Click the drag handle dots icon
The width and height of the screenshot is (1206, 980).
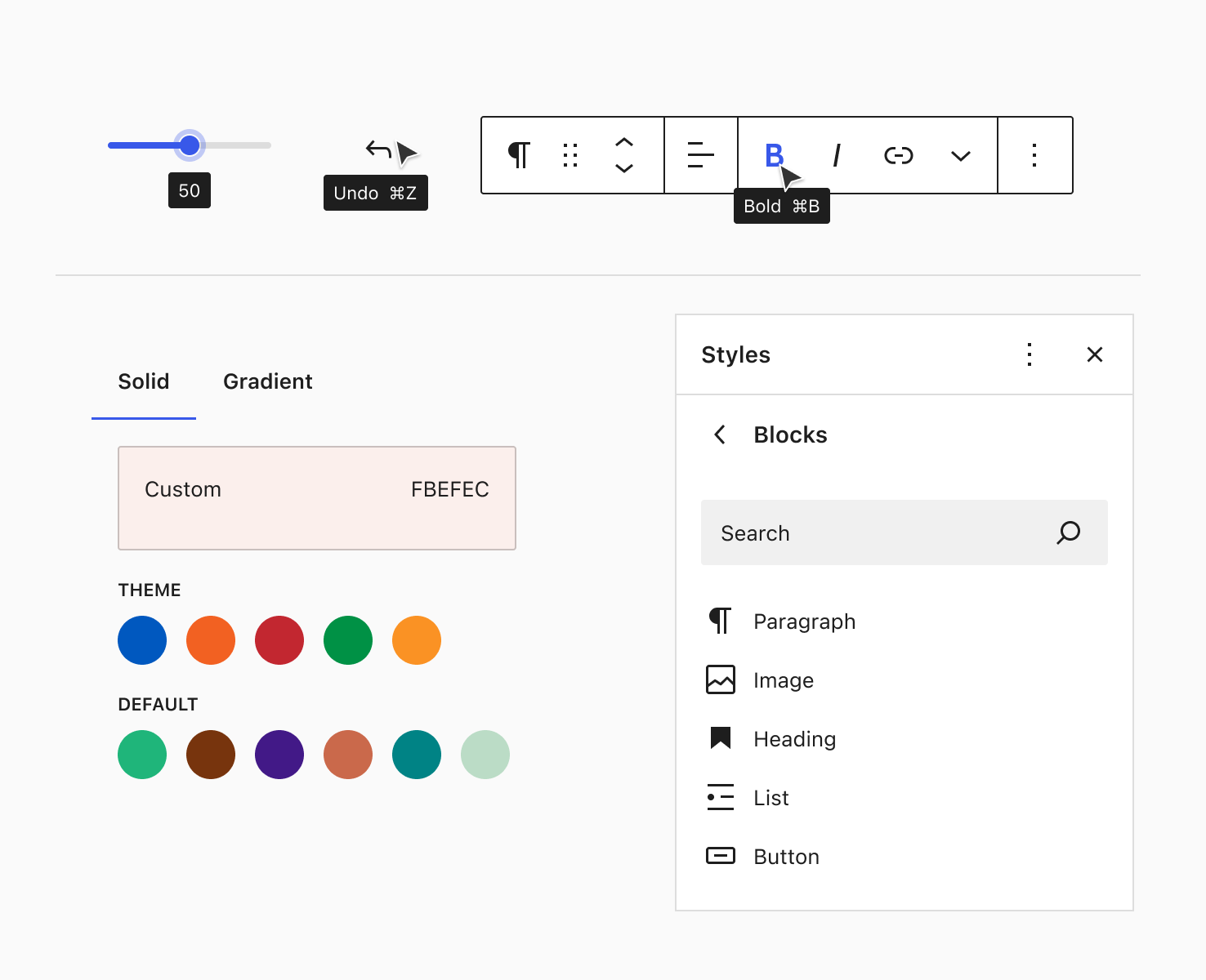click(x=570, y=155)
